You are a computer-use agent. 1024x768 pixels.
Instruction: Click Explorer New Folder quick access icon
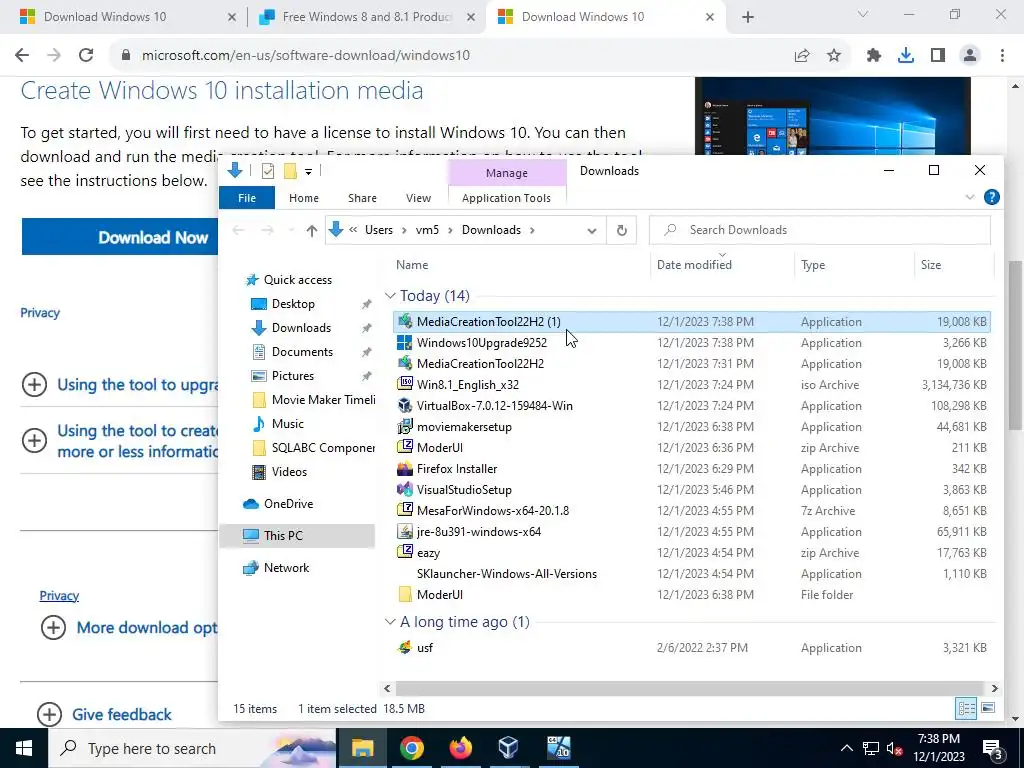click(290, 171)
